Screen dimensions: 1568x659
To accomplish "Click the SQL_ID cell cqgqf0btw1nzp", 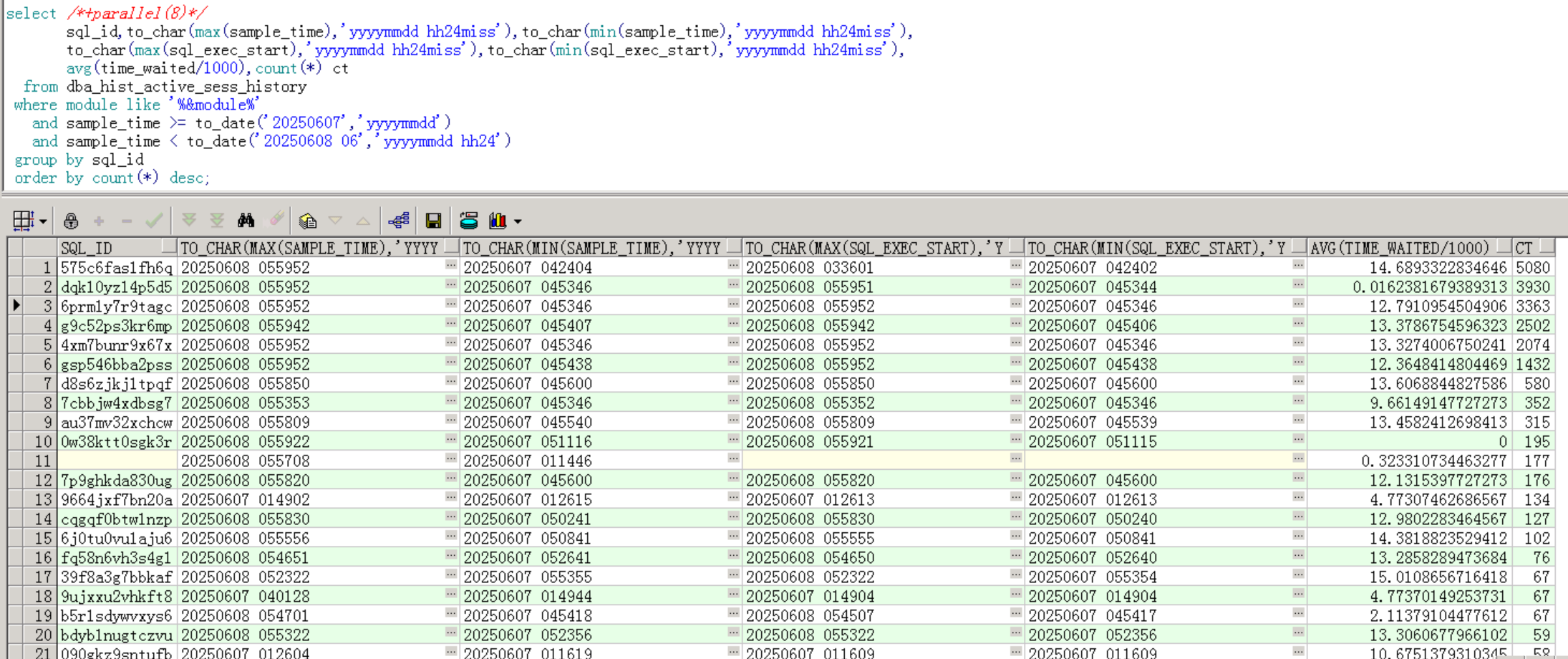I will [x=117, y=519].
